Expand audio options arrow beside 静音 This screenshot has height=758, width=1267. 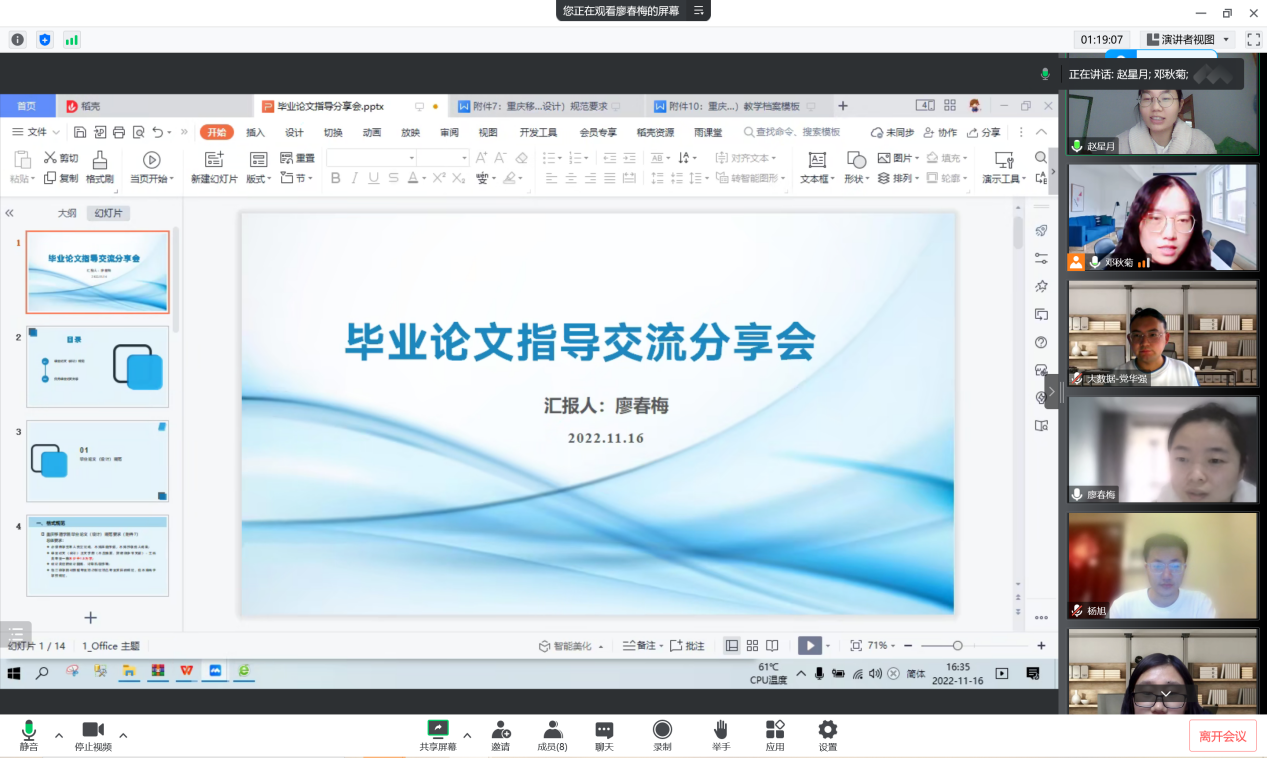58,735
